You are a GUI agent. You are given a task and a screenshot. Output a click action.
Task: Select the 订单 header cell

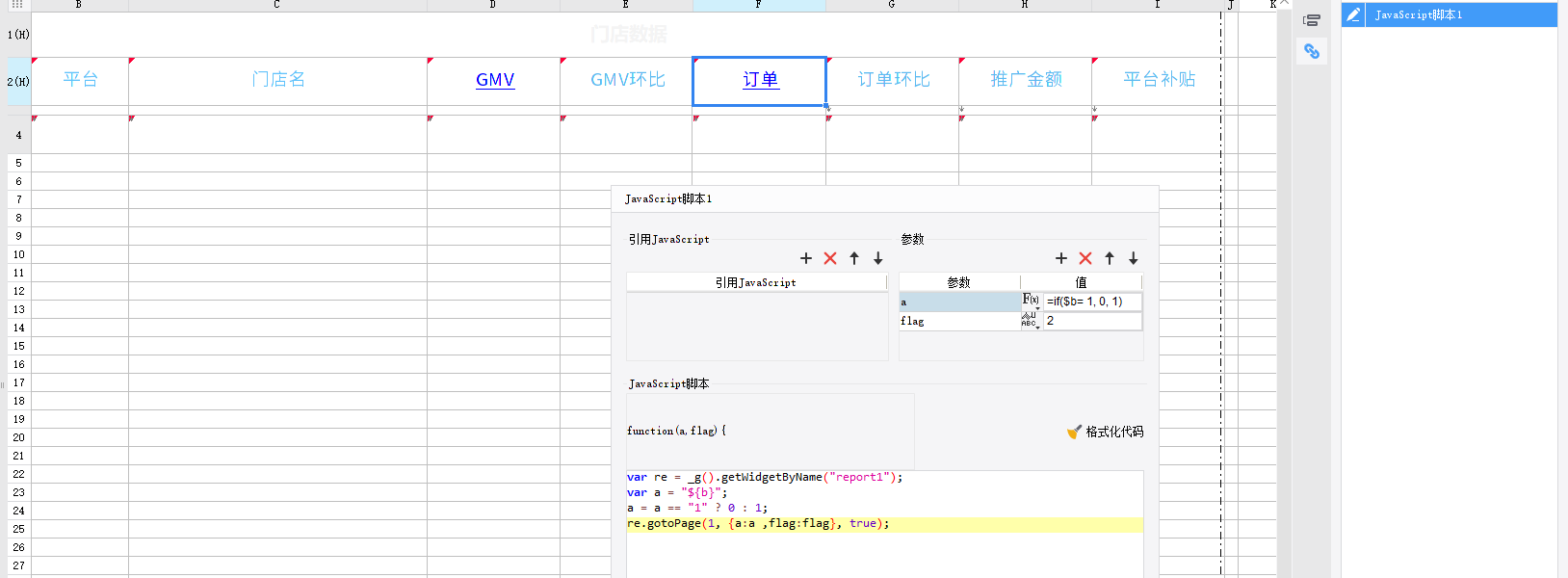759,81
